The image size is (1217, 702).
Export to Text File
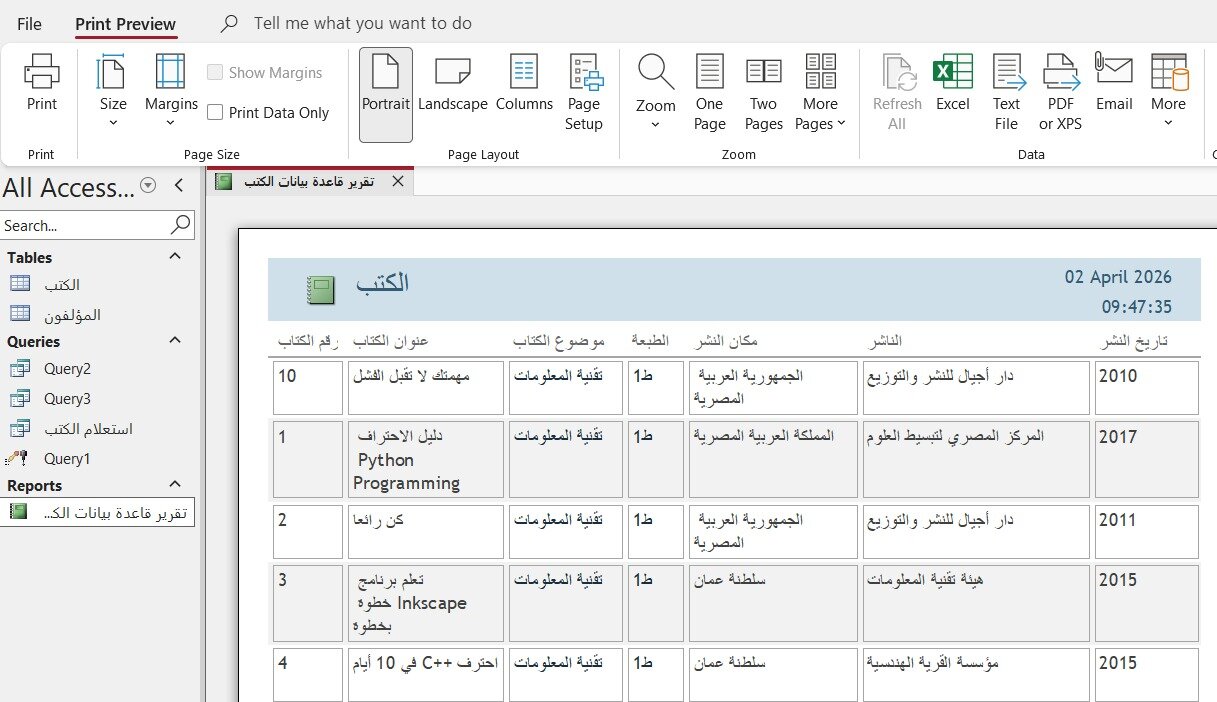[1006, 93]
